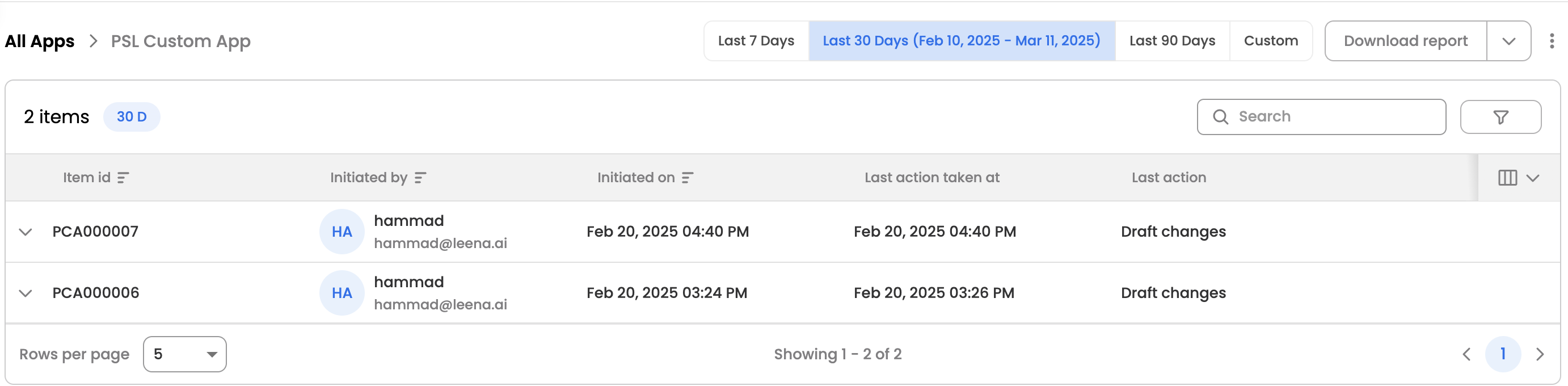Sort by the Initiated on column icon
Viewport: 1568px width, 386px height.
pos(687,178)
